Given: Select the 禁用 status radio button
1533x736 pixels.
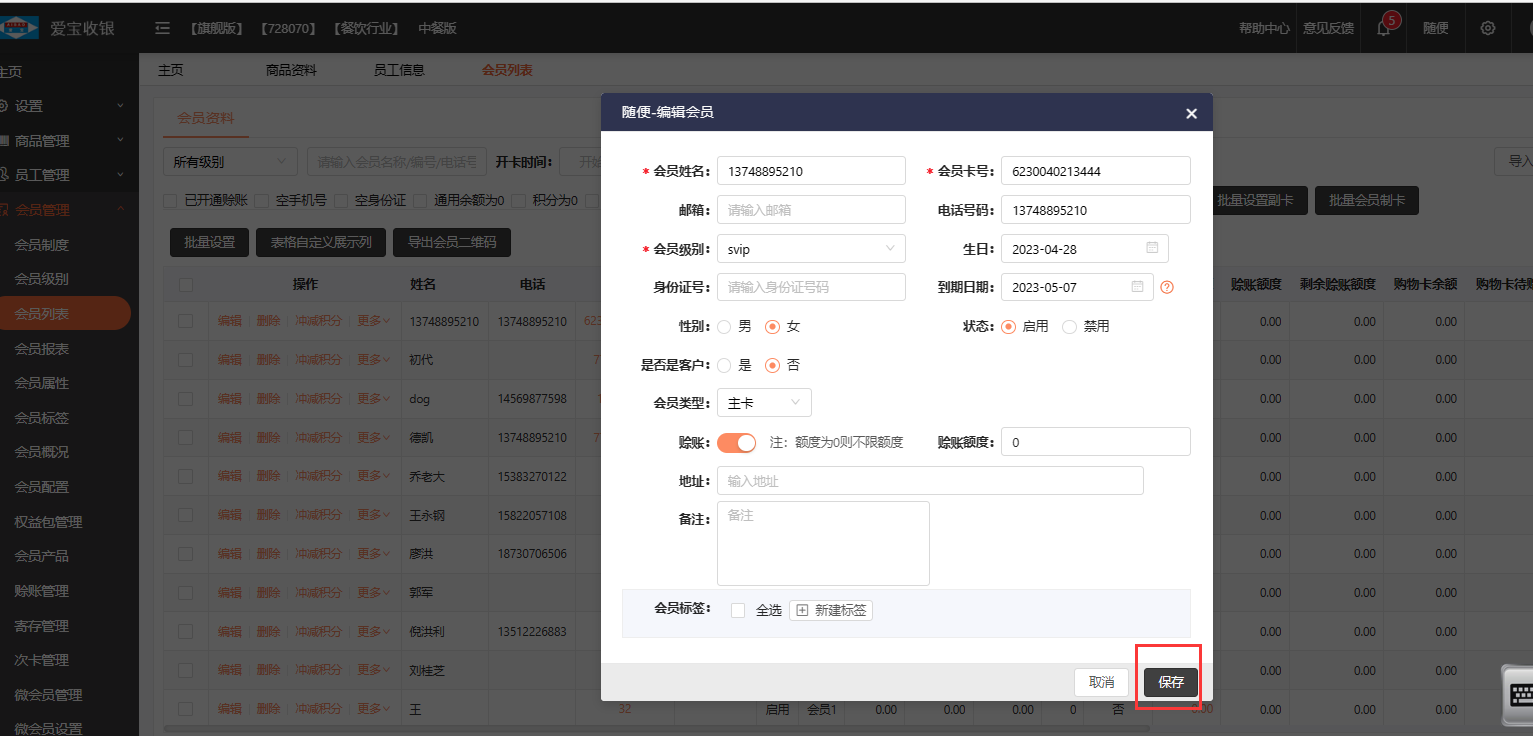Looking at the screenshot, I should pyautogui.click(x=1069, y=326).
